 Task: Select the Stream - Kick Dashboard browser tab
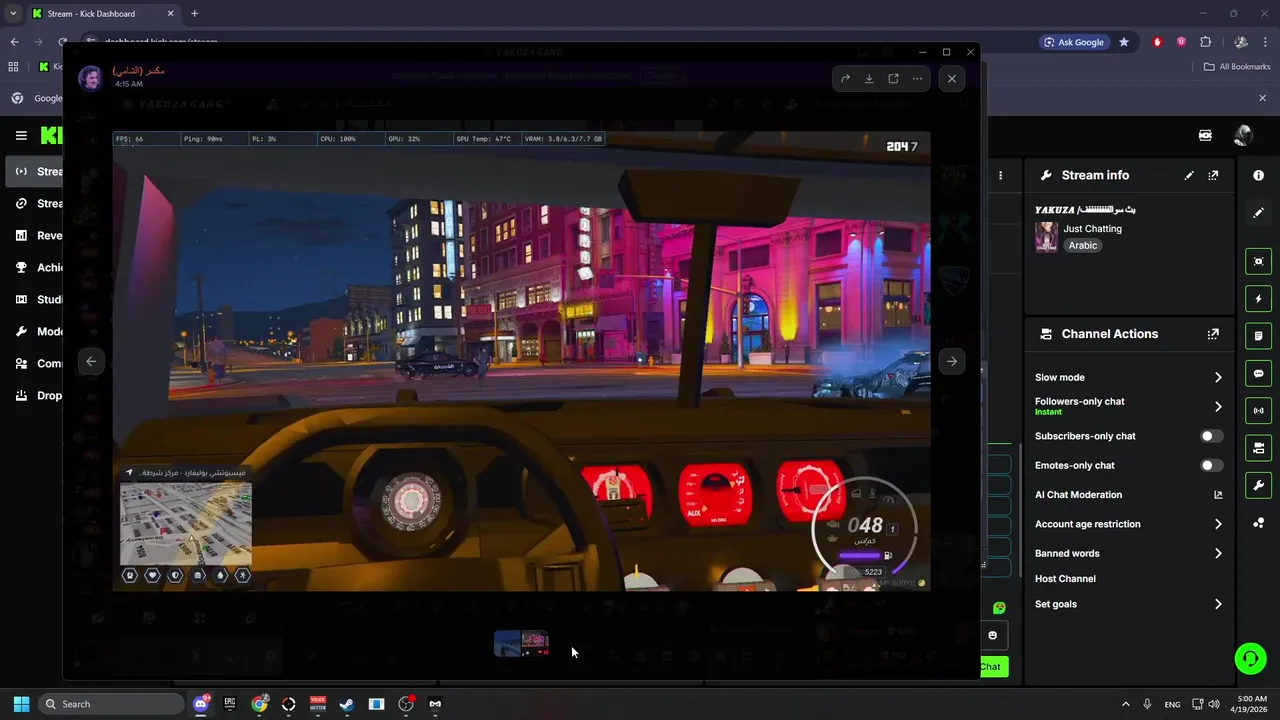(x=103, y=14)
